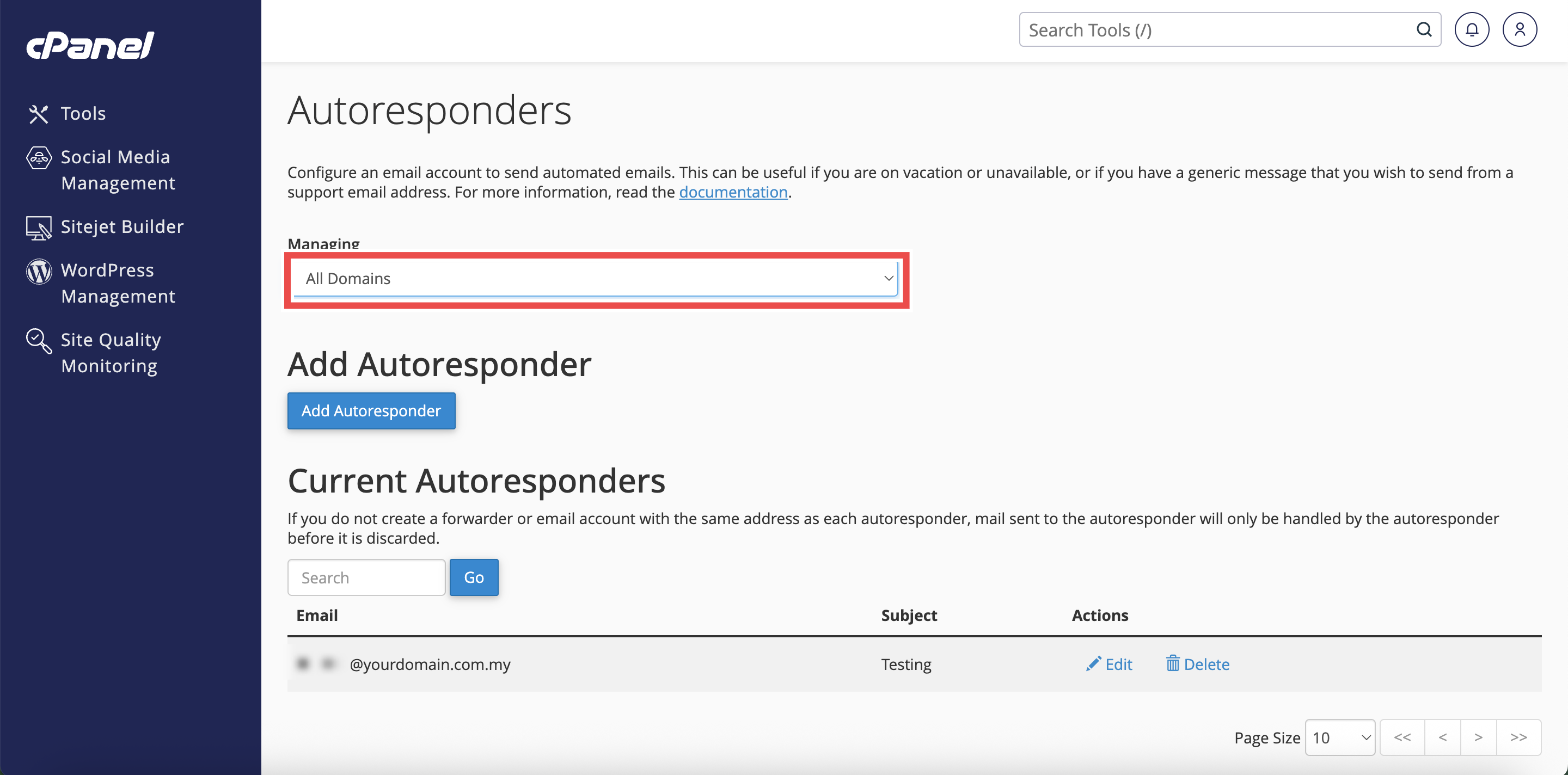Jump to the last page button
Viewport: 1568px width, 775px height.
(x=1518, y=738)
